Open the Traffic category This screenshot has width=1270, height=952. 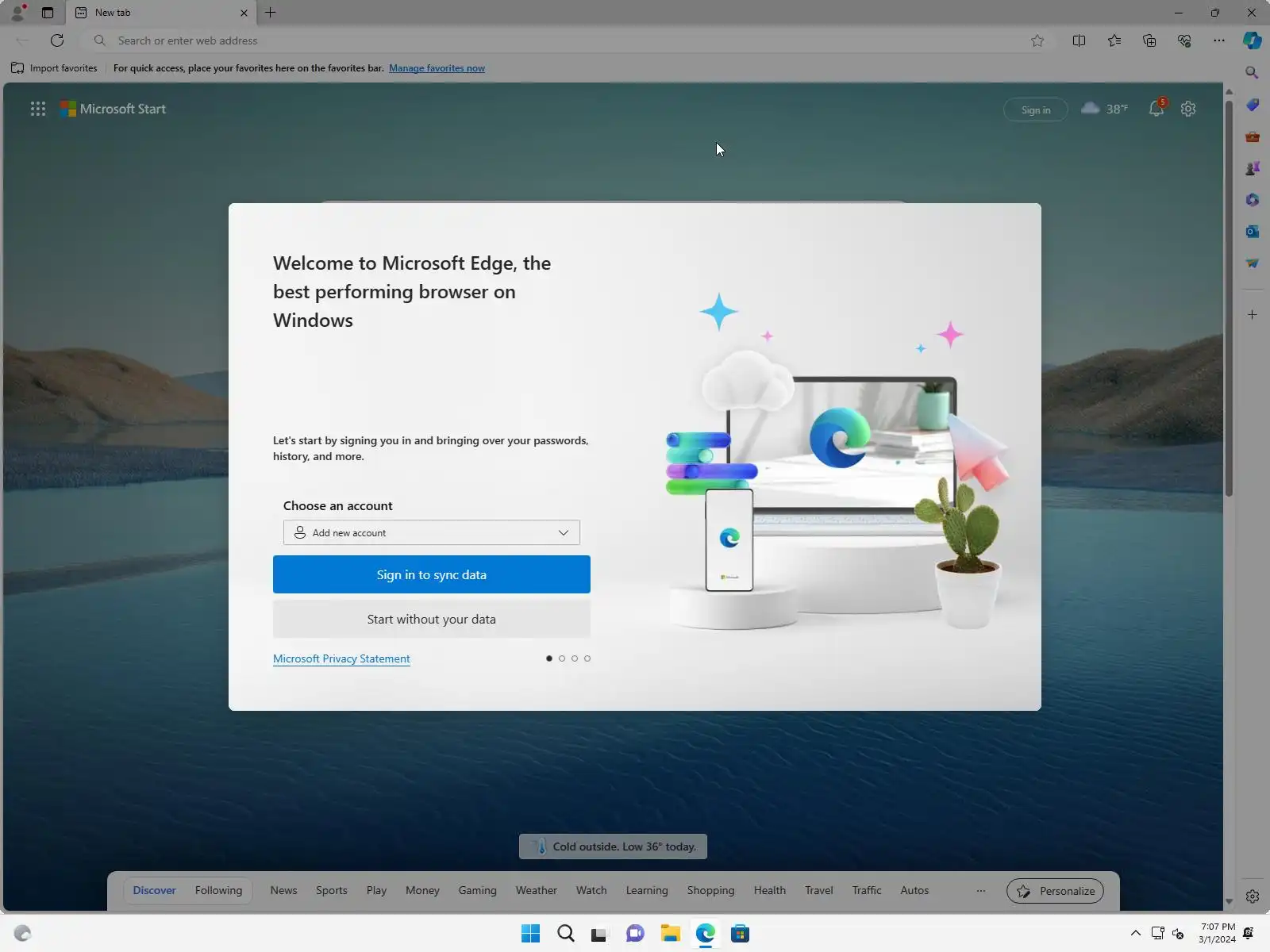click(x=867, y=891)
